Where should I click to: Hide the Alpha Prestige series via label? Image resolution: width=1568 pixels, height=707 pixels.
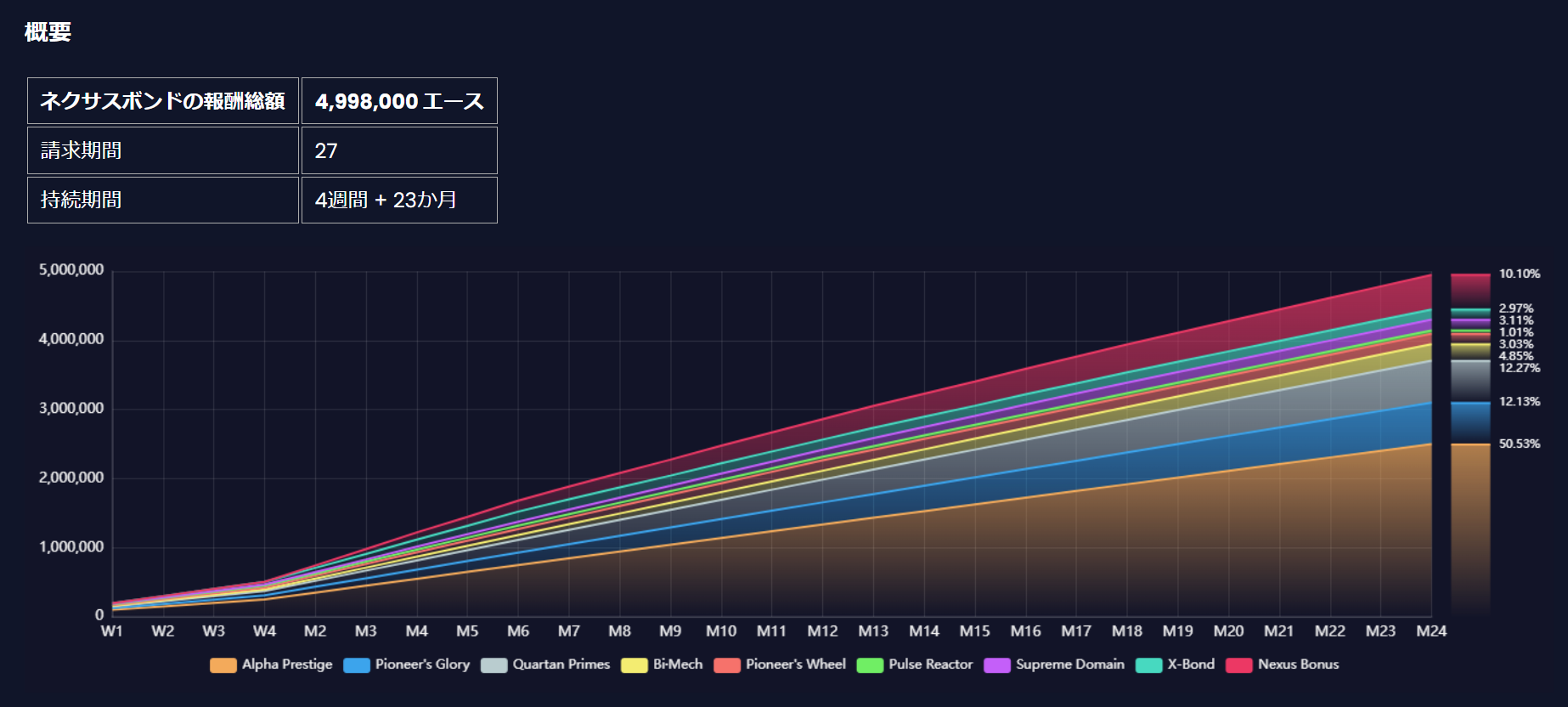pyautogui.click(x=287, y=665)
